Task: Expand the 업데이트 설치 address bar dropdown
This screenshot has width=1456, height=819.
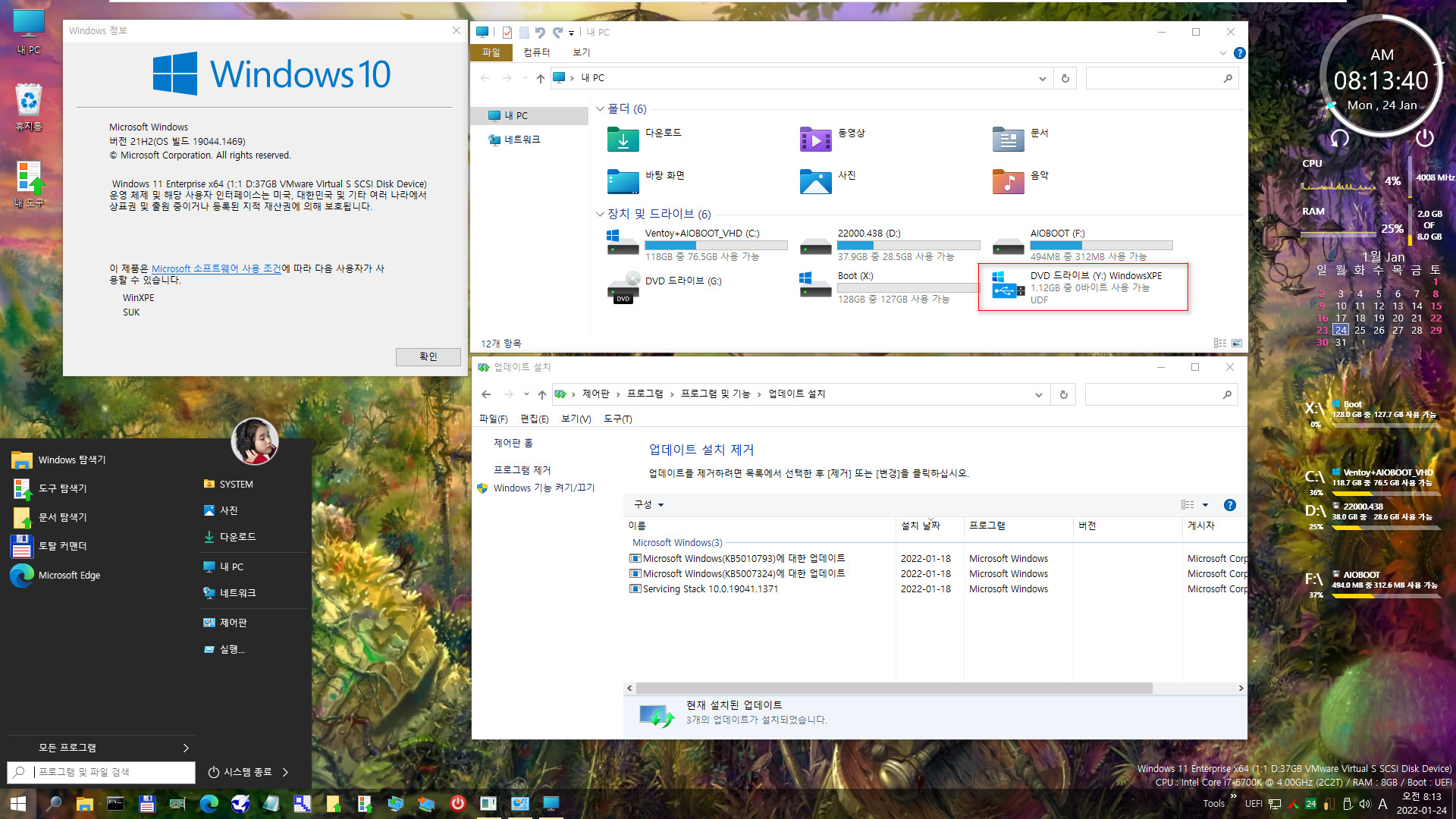Action: pos(1039,394)
